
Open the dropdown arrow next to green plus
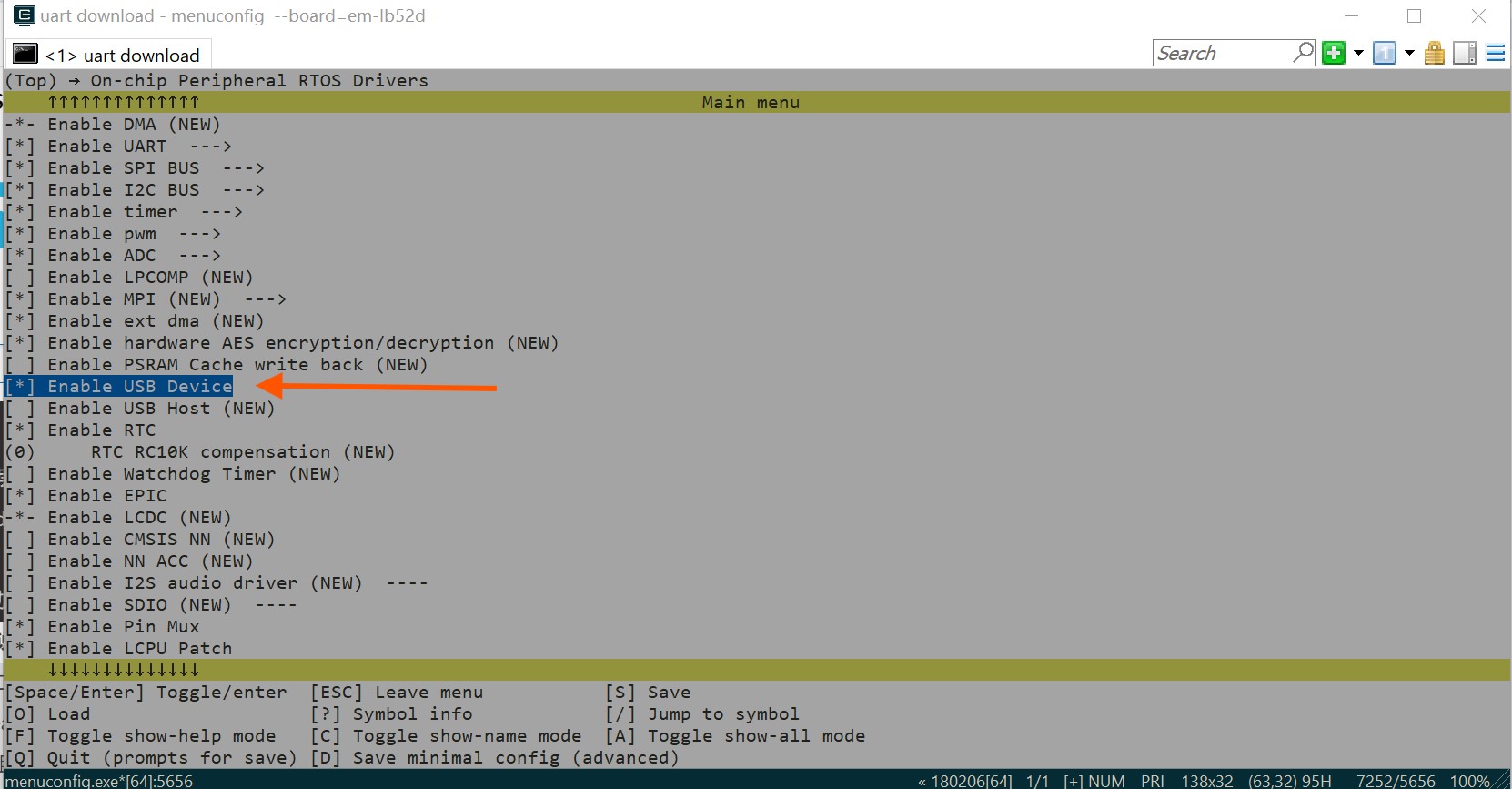pyautogui.click(x=1358, y=54)
